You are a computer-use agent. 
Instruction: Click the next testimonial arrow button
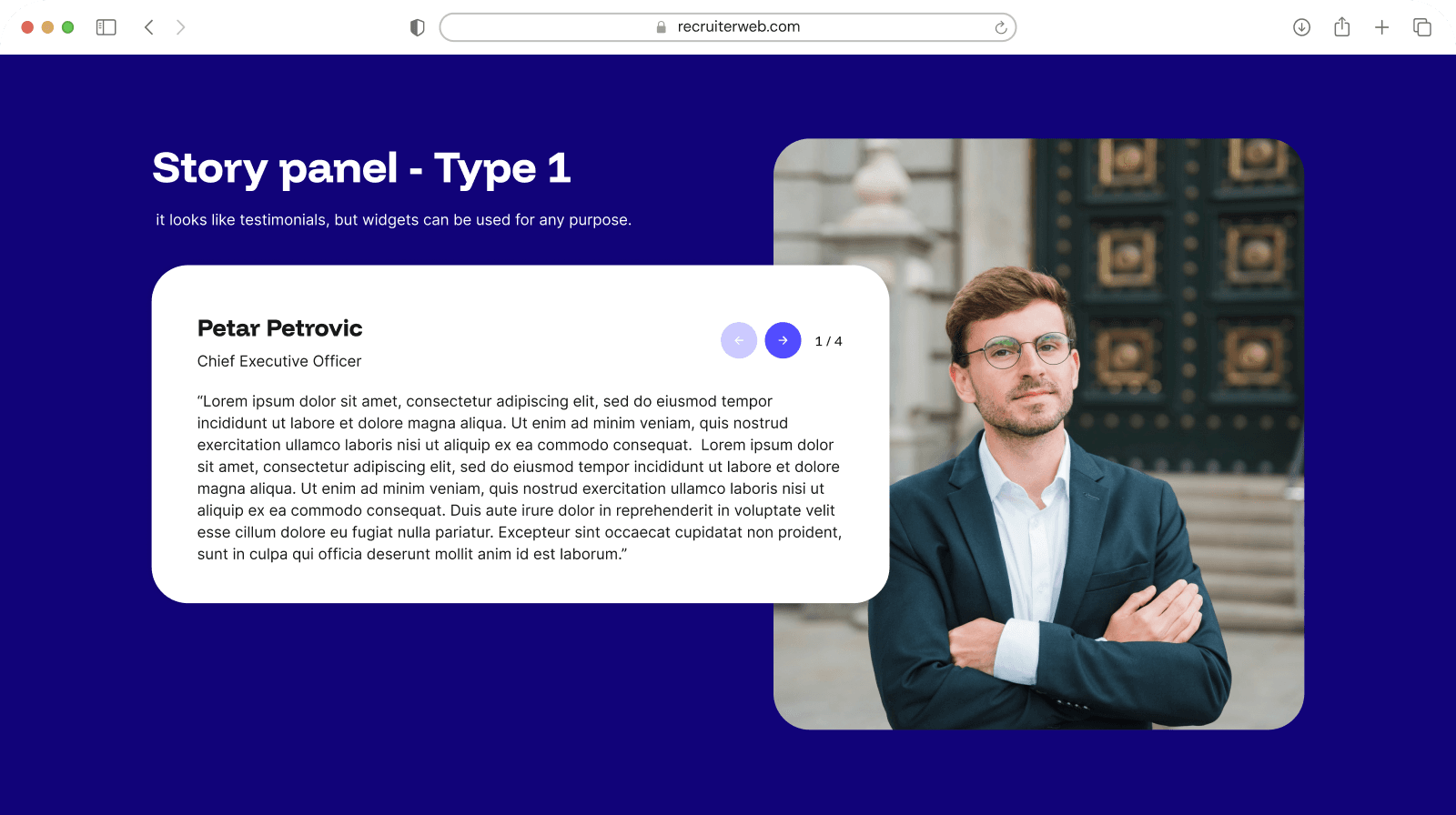tap(783, 340)
